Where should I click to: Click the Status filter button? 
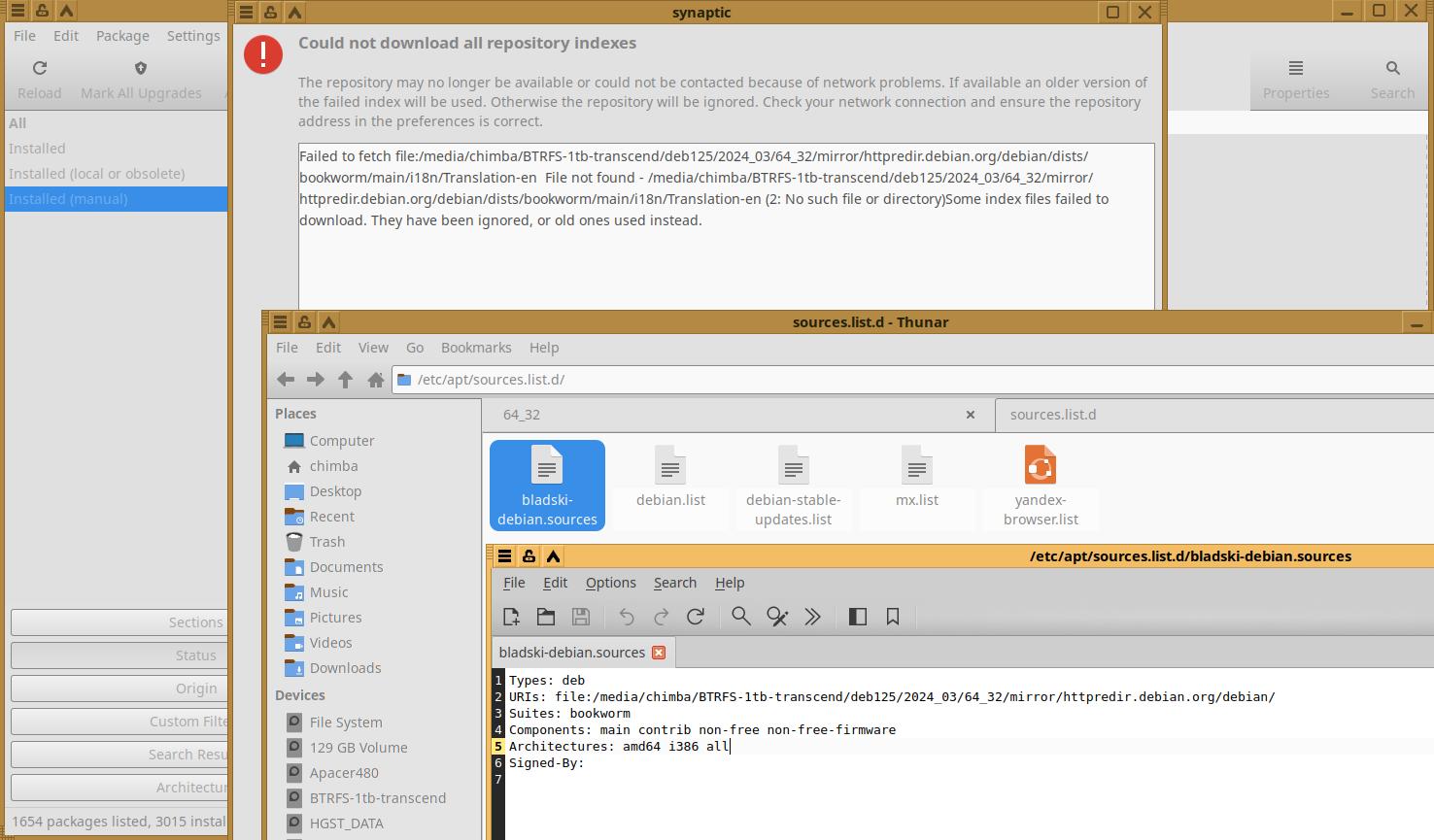click(x=119, y=655)
